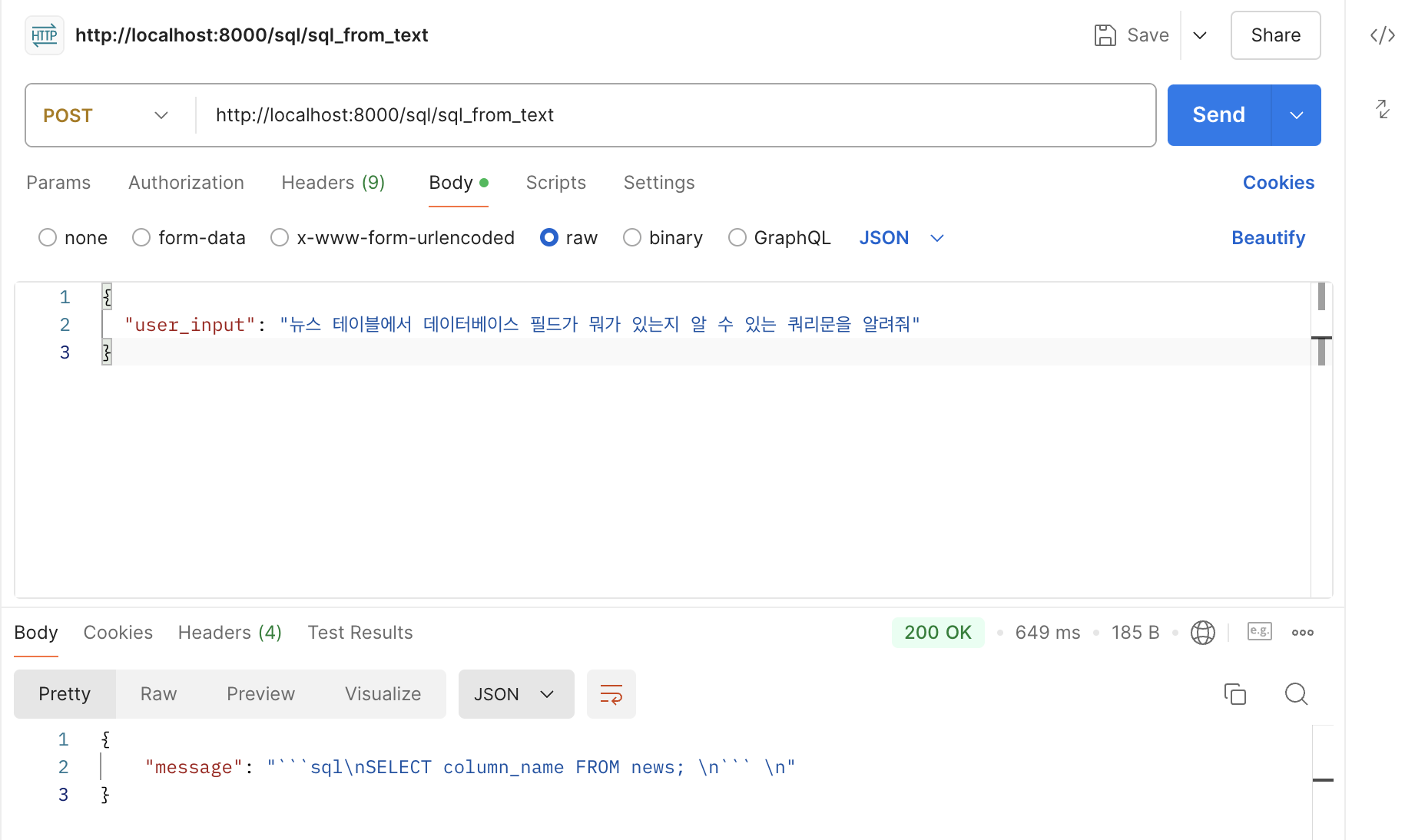Viewport: 1415px width, 840px height.
Task: Open the POST method dropdown
Action: pyautogui.click(x=106, y=115)
